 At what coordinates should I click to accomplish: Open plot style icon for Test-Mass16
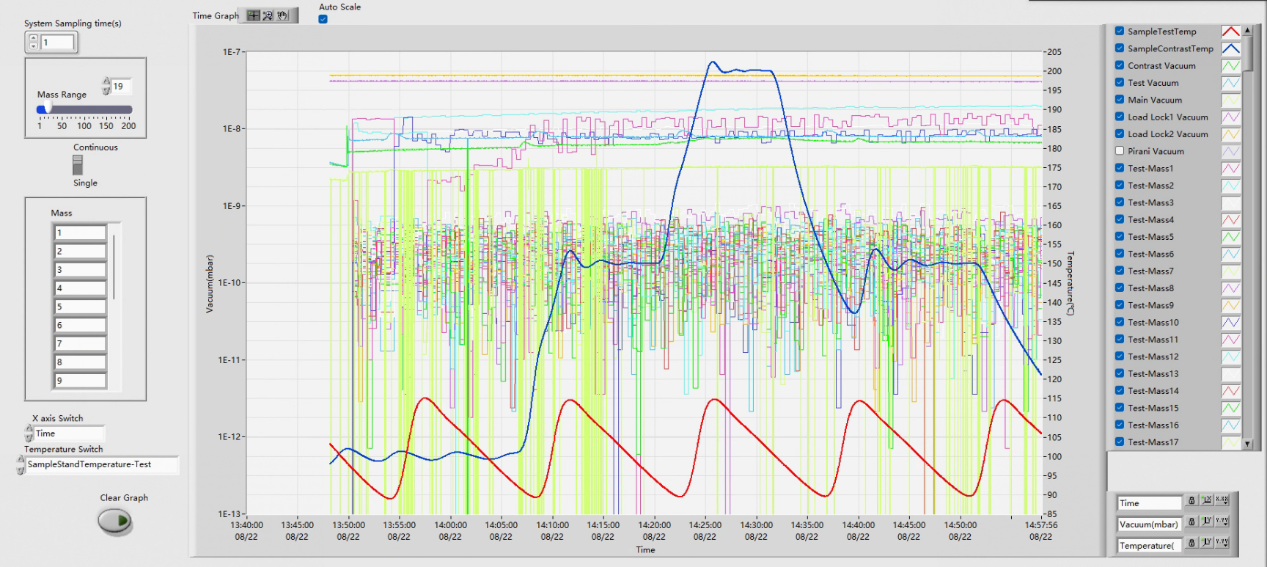pos(1230,425)
